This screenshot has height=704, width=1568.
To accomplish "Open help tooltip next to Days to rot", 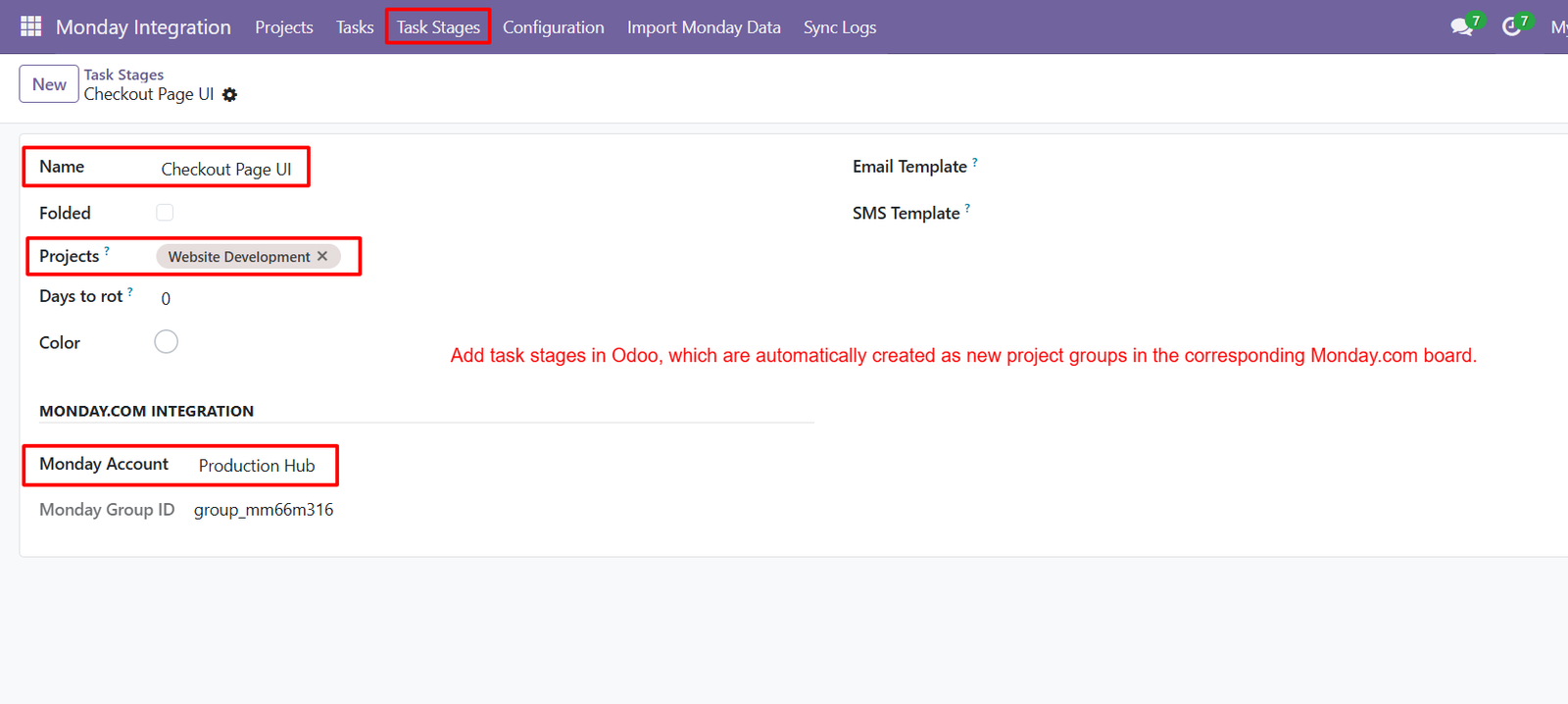I will click(130, 291).
